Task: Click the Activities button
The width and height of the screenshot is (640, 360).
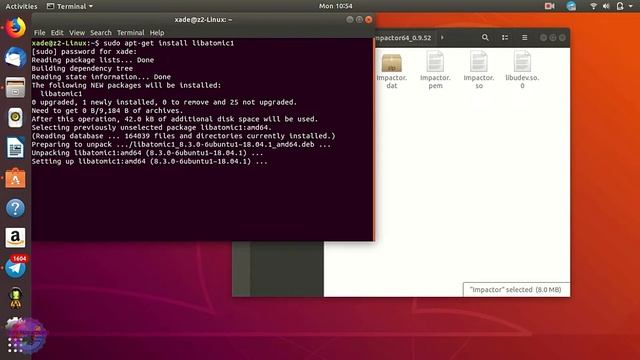Action: tap(21, 6)
